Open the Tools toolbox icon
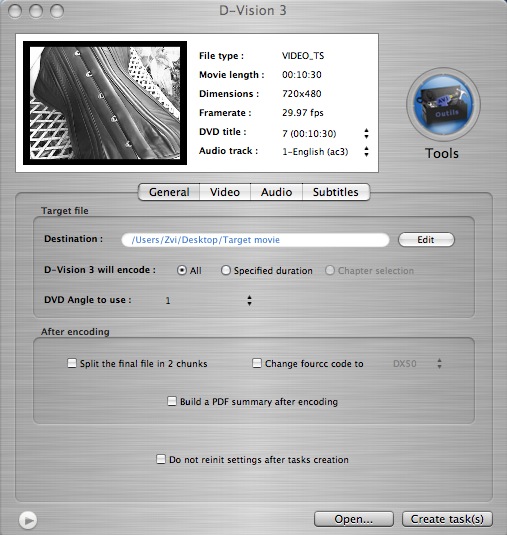The height and width of the screenshot is (535, 507). click(x=443, y=104)
